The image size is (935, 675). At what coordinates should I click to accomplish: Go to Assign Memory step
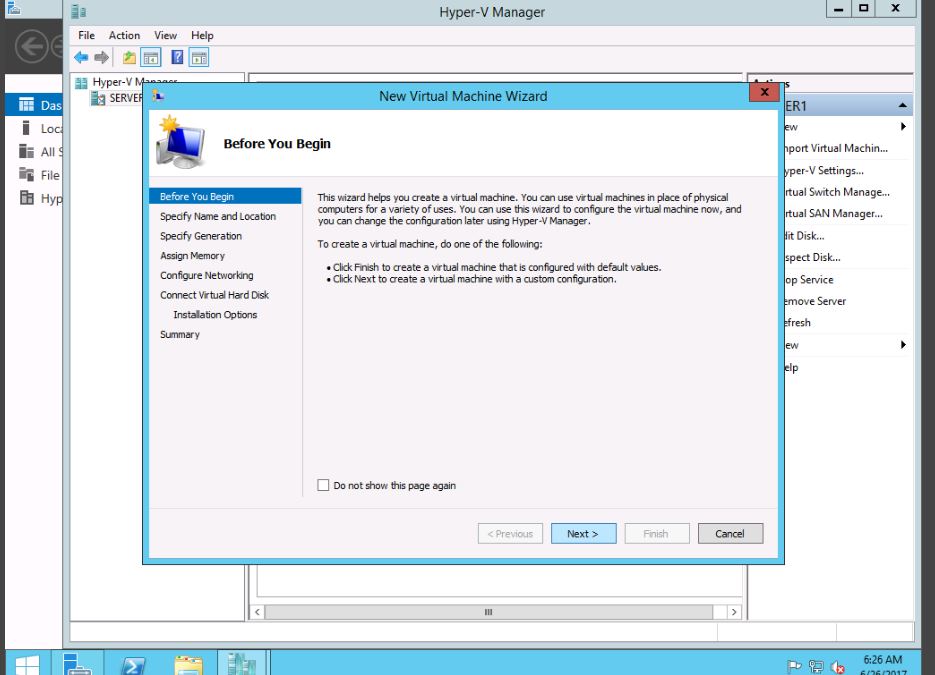coord(192,256)
